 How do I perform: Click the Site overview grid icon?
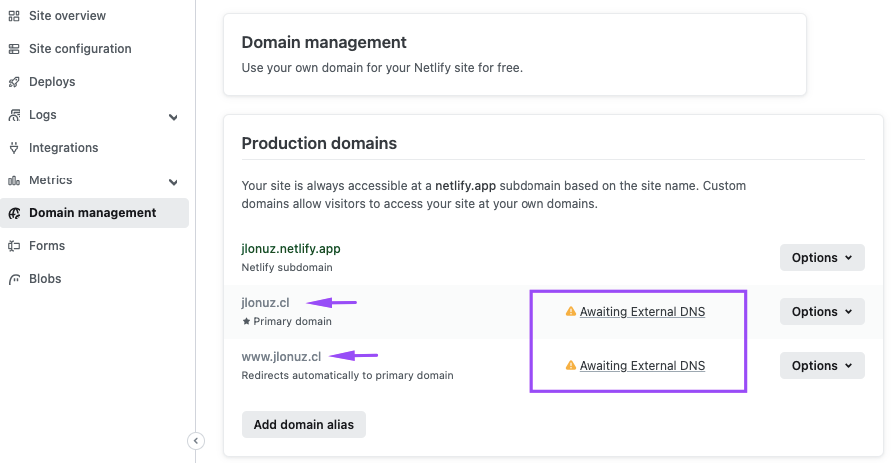tap(14, 16)
